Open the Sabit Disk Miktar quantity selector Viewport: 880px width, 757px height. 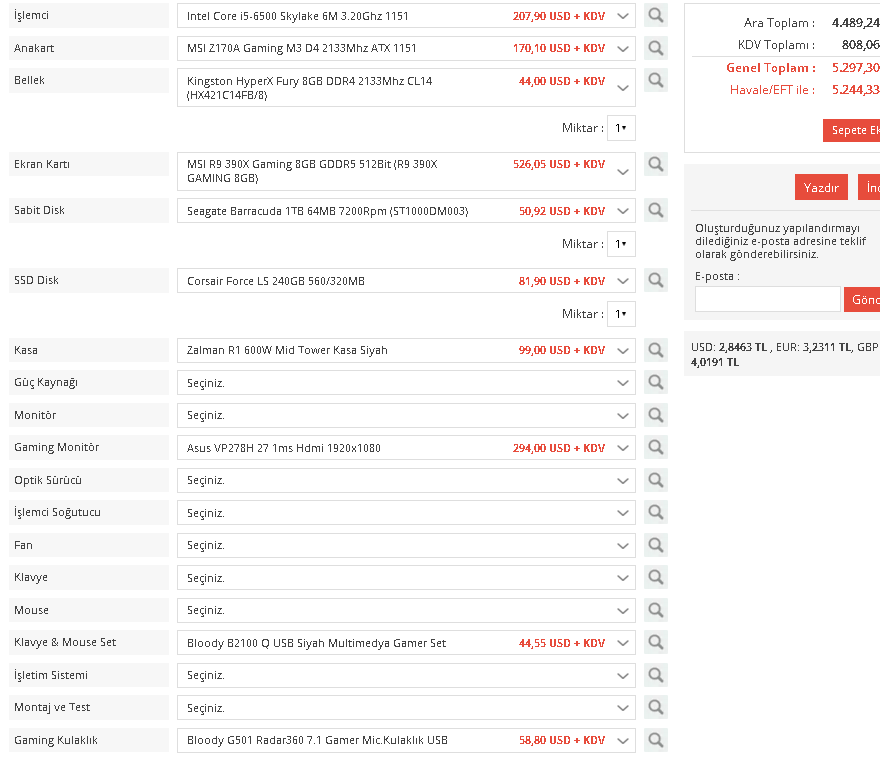click(621, 244)
